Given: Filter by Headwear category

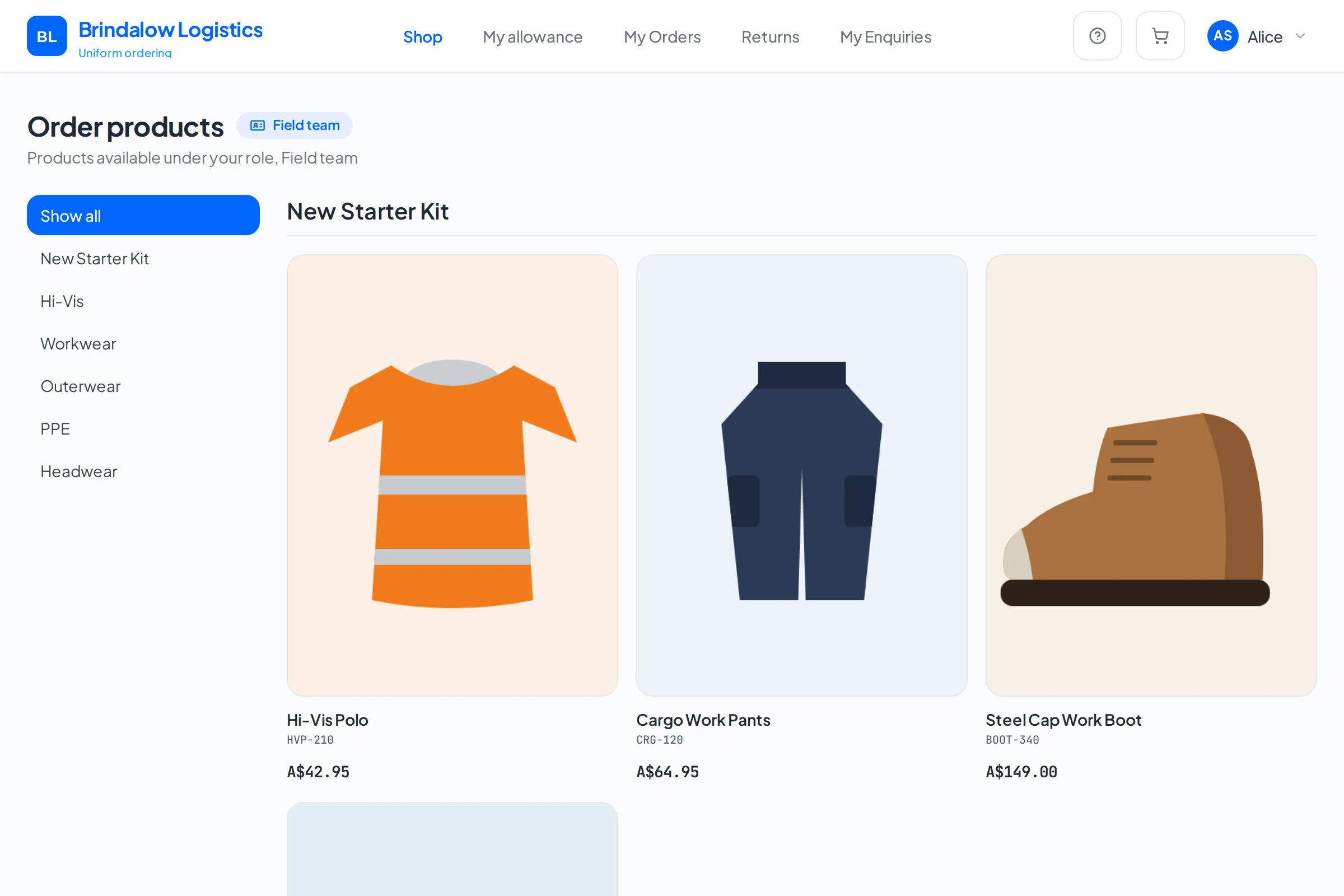Looking at the screenshot, I should click(143, 472).
